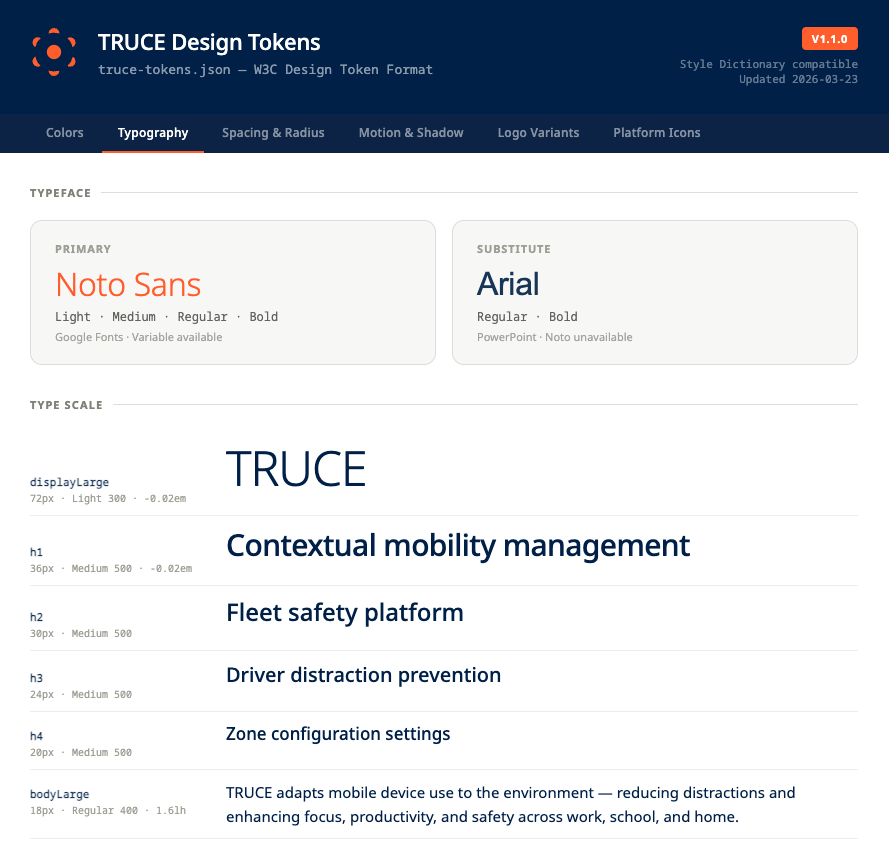Click the h4 token name

coord(36,736)
